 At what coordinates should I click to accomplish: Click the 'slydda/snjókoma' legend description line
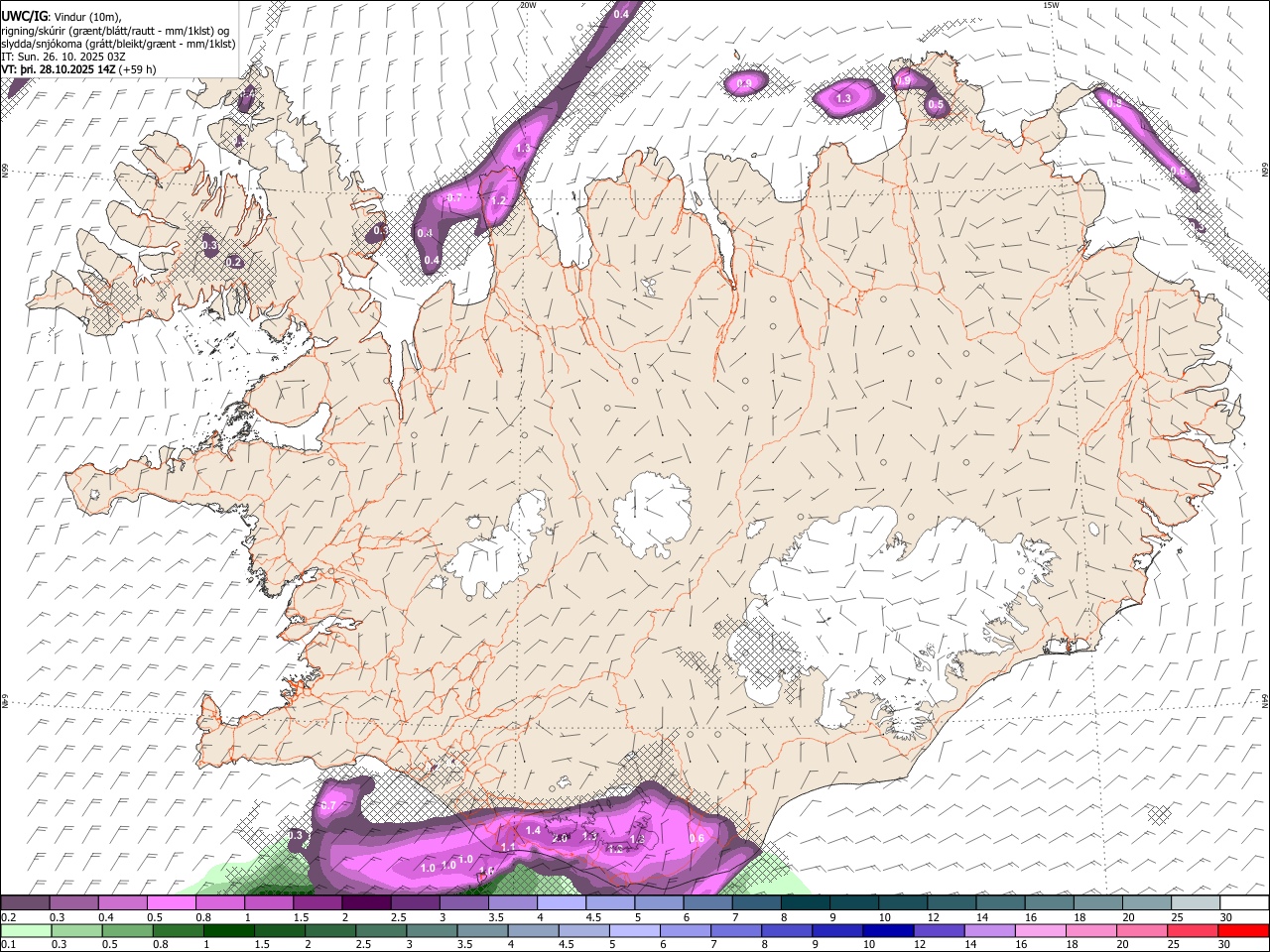click(x=118, y=43)
